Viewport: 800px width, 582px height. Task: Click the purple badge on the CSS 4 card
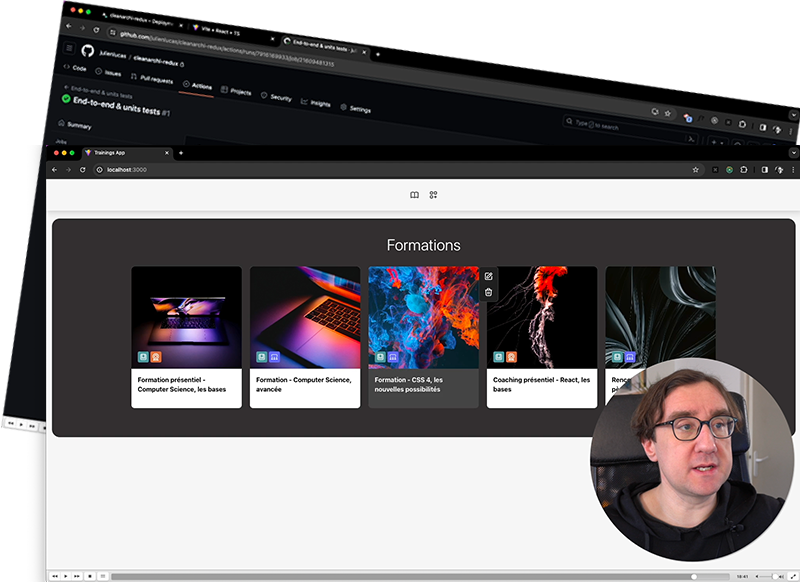tap(393, 357)
